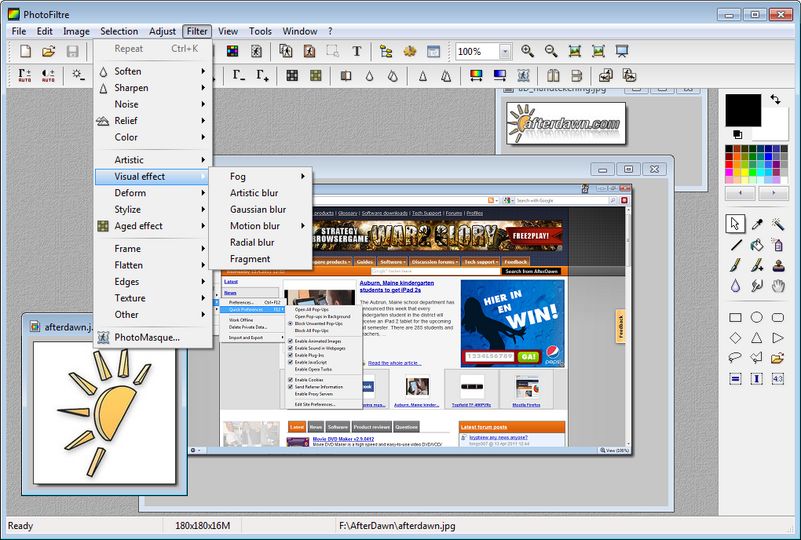Expand the Soften submenu

[x=153, y=71]
